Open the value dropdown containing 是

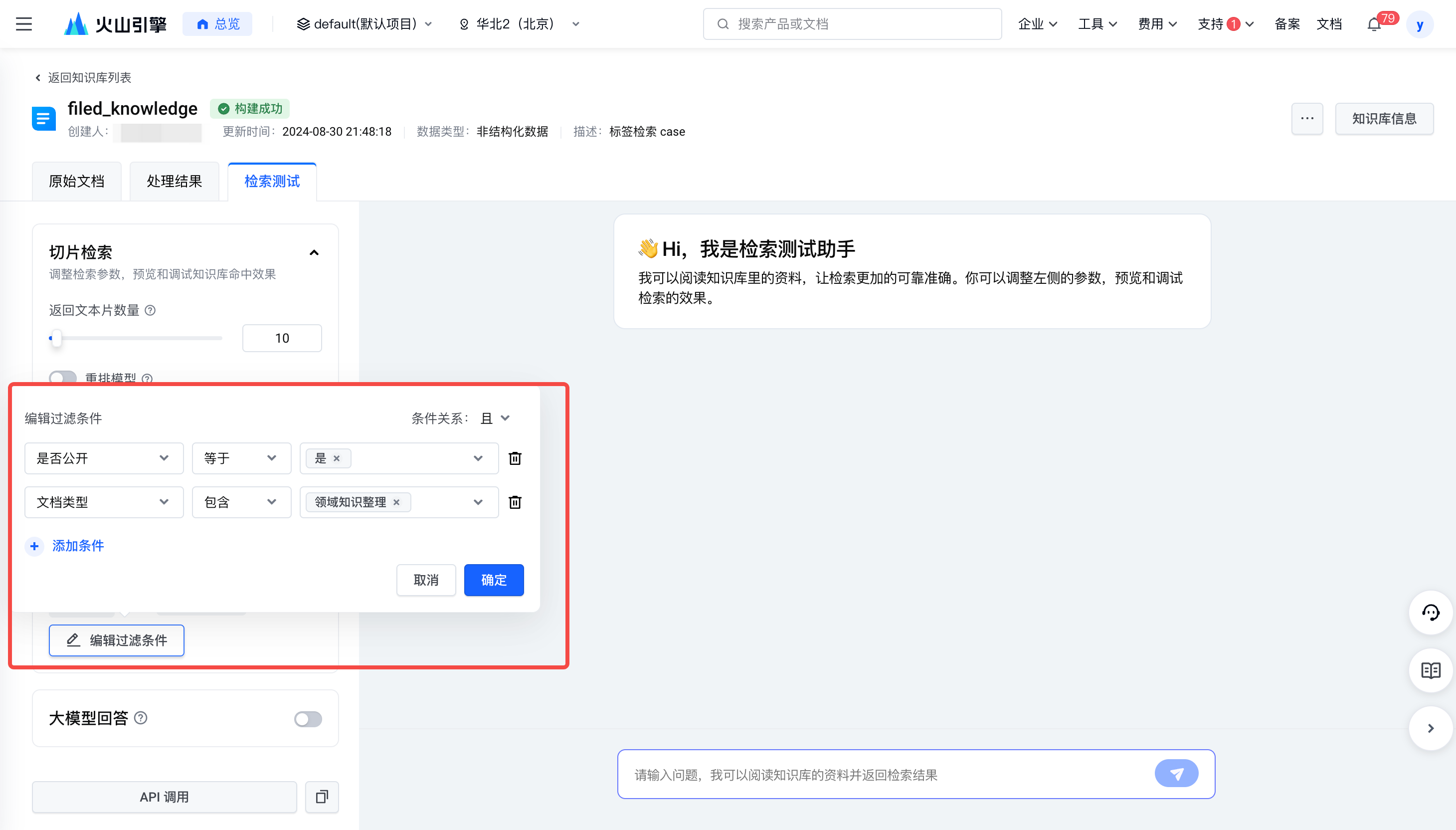tap(399, 458)
